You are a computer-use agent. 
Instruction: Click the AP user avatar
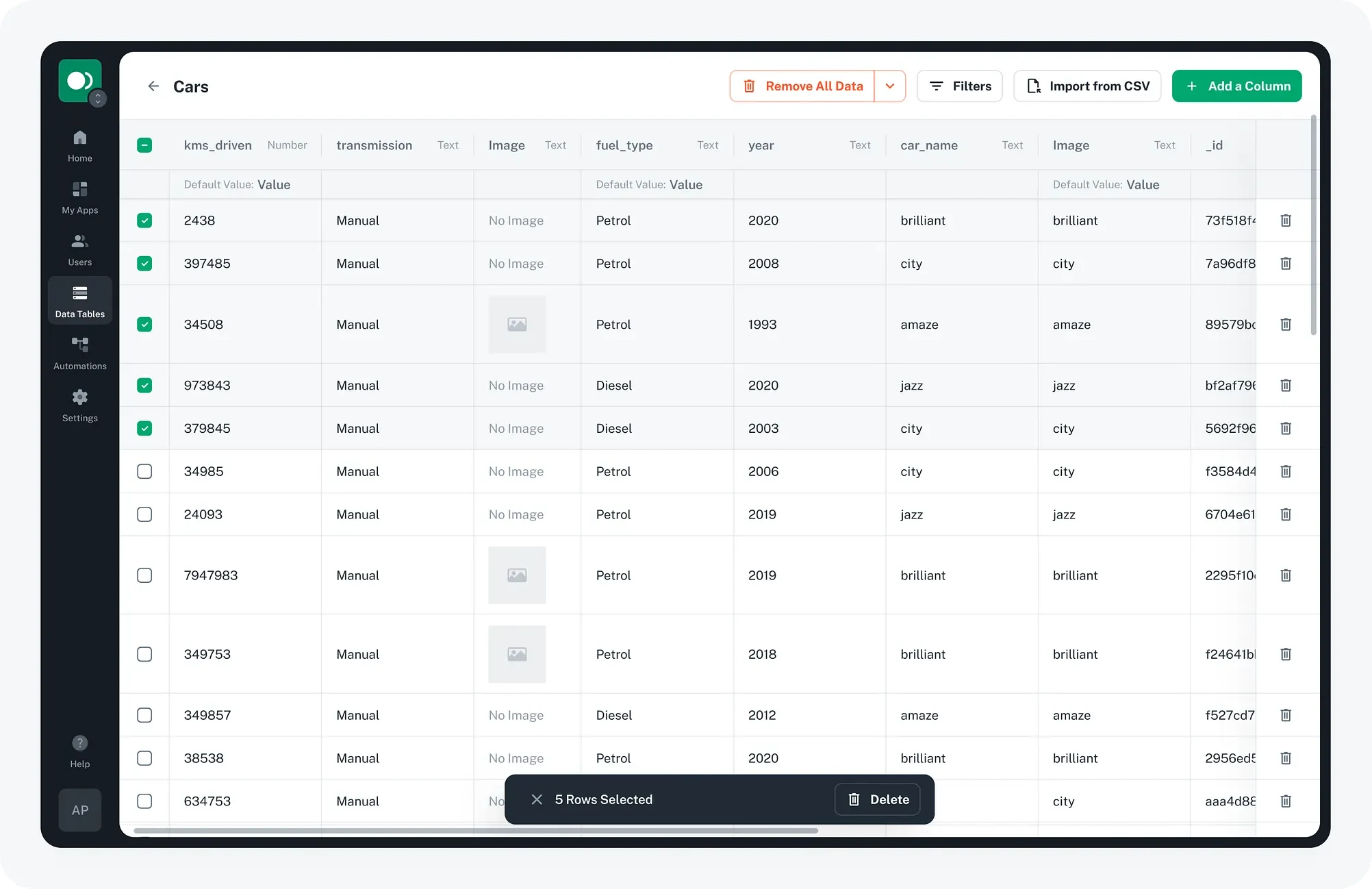tap(79, 810)
